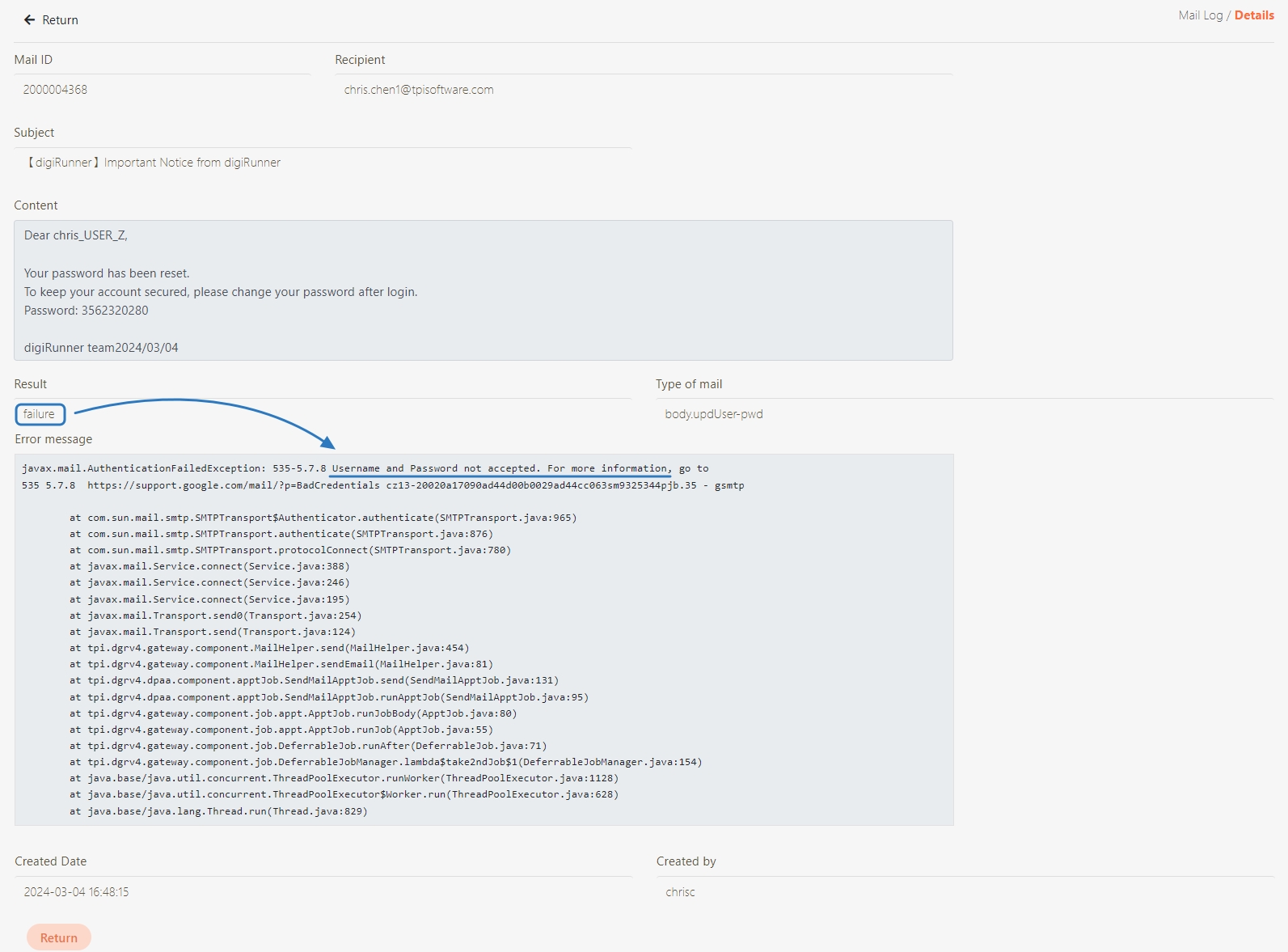This screenshot has width=1288, height=952.
Task: Open Mail Log in the breadcrumb
Action: (x=1200, y=15)
